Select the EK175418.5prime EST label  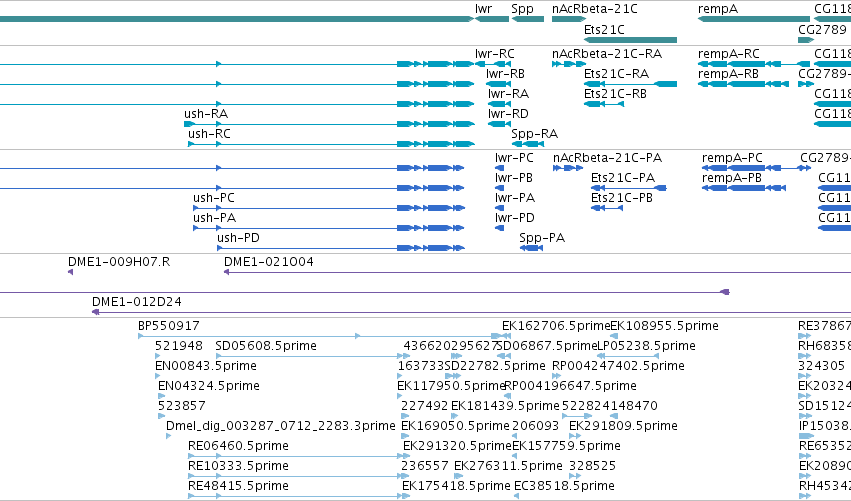pos(456,486)
